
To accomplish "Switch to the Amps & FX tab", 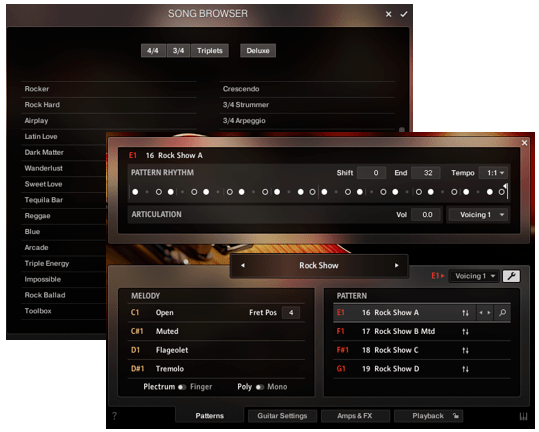I will pyautogui.click(x=355, y=416).
